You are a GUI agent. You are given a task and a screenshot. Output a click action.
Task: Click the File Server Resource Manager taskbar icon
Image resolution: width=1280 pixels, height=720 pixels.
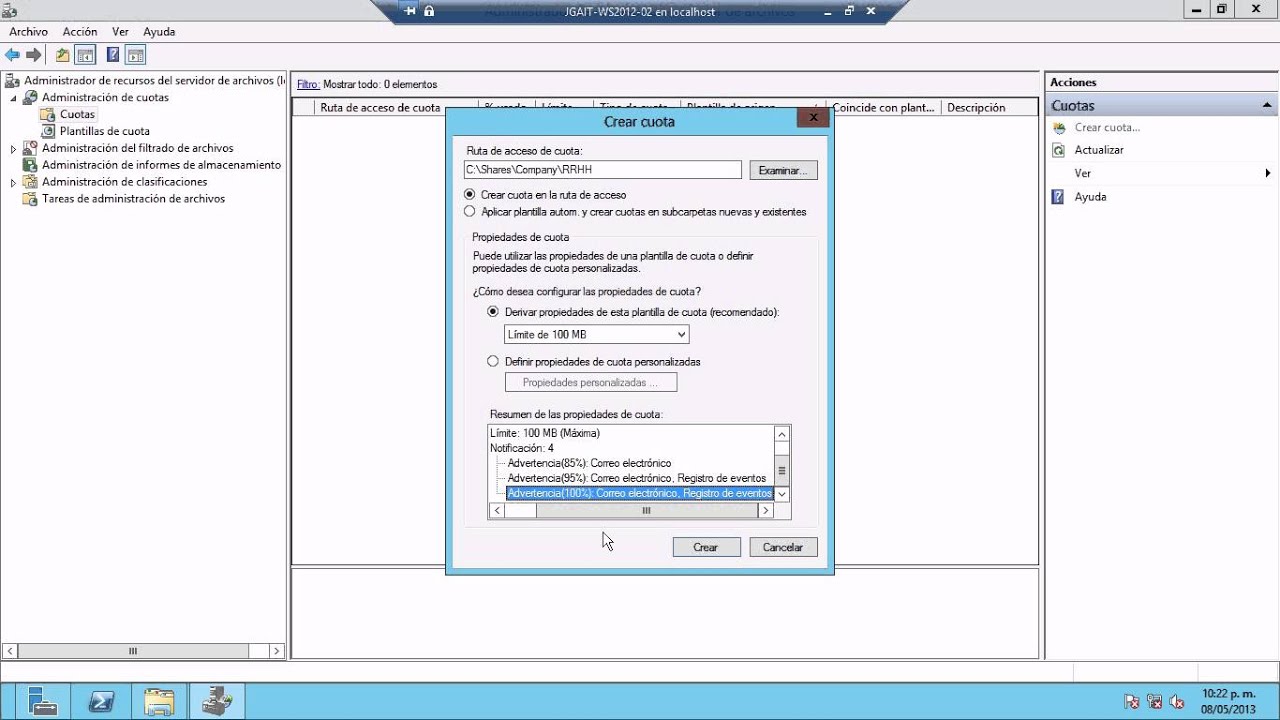tap(217, 702)
